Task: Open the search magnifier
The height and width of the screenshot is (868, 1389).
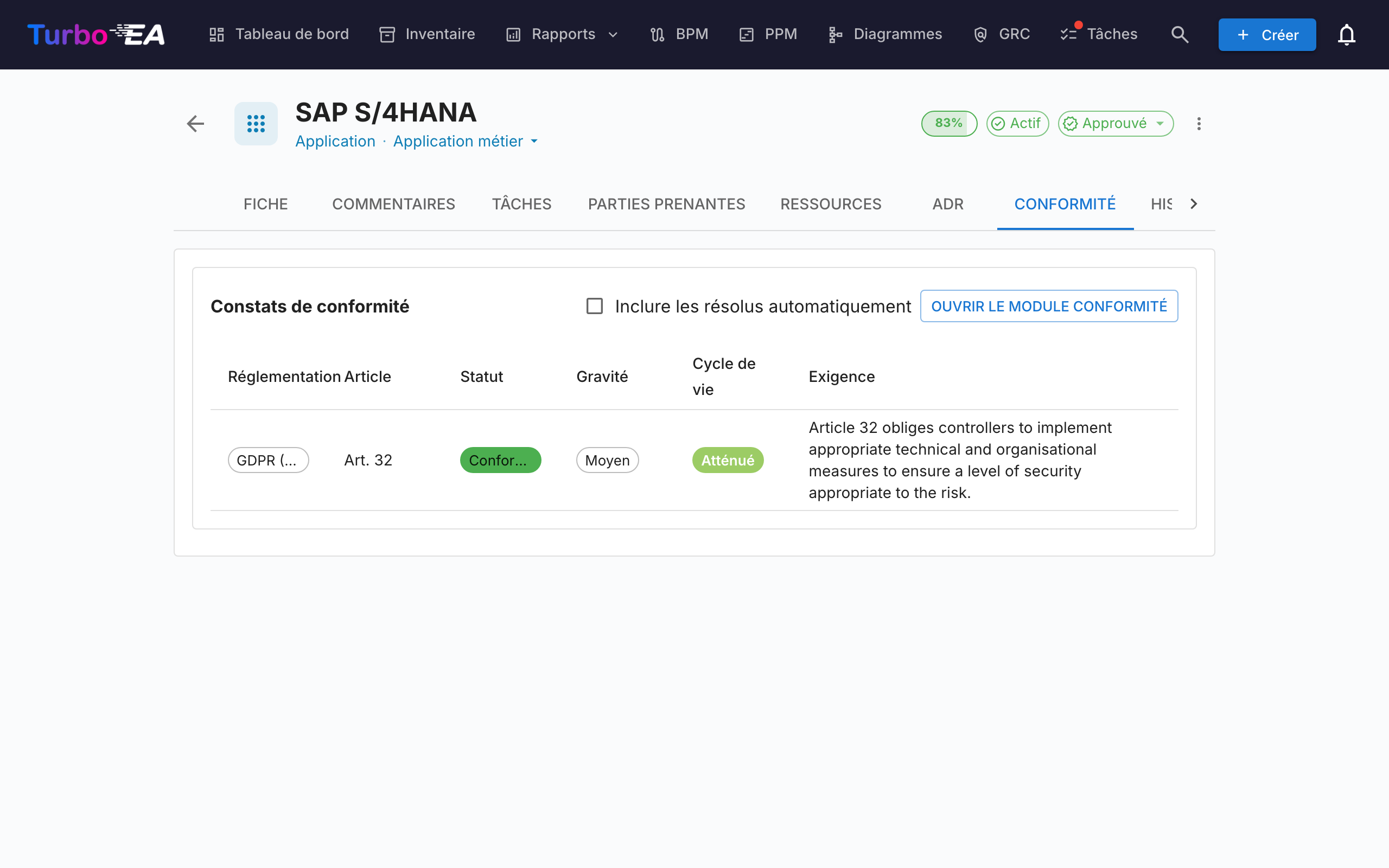Action: (x=1180, y=34)
